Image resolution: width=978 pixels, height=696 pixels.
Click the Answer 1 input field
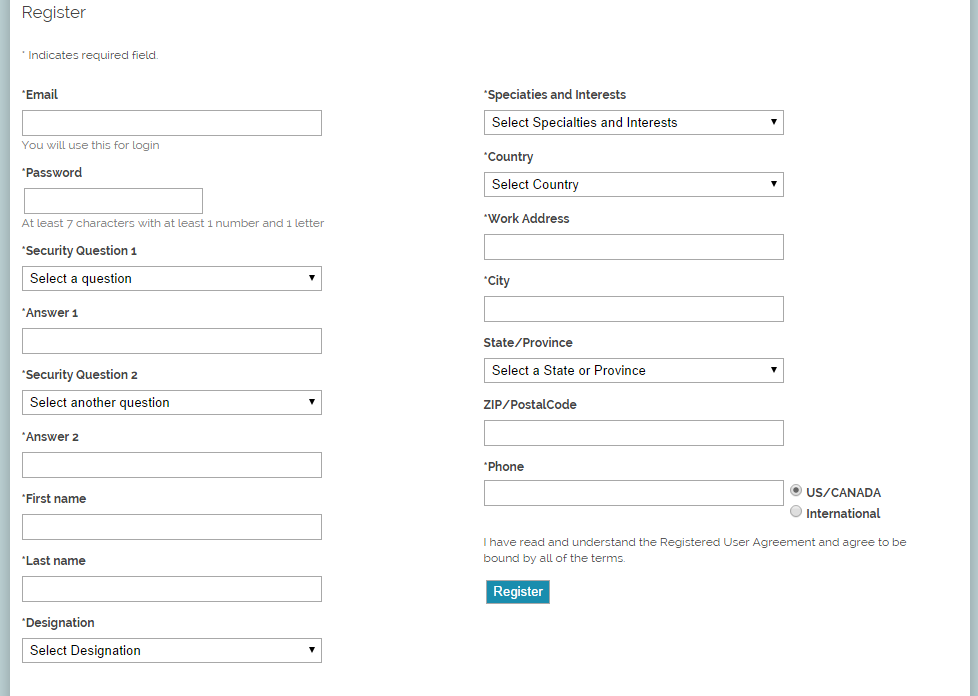click(x=172, y=341)
